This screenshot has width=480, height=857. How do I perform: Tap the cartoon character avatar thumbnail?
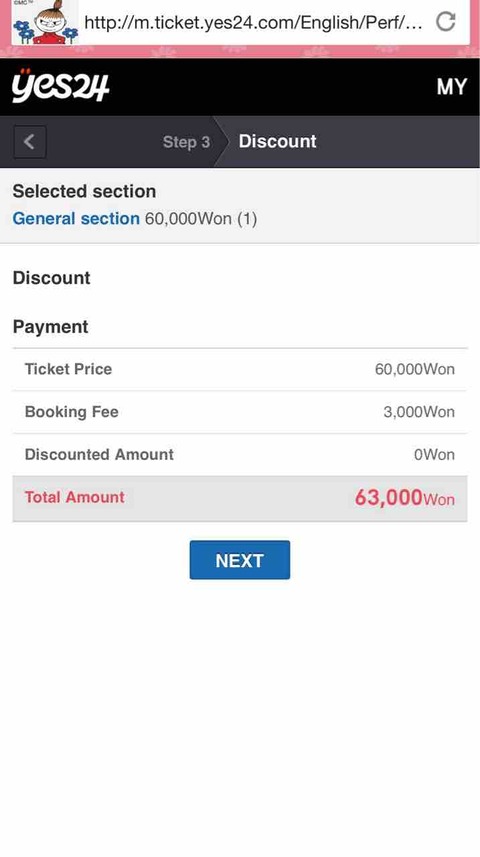tap(45, 22)
